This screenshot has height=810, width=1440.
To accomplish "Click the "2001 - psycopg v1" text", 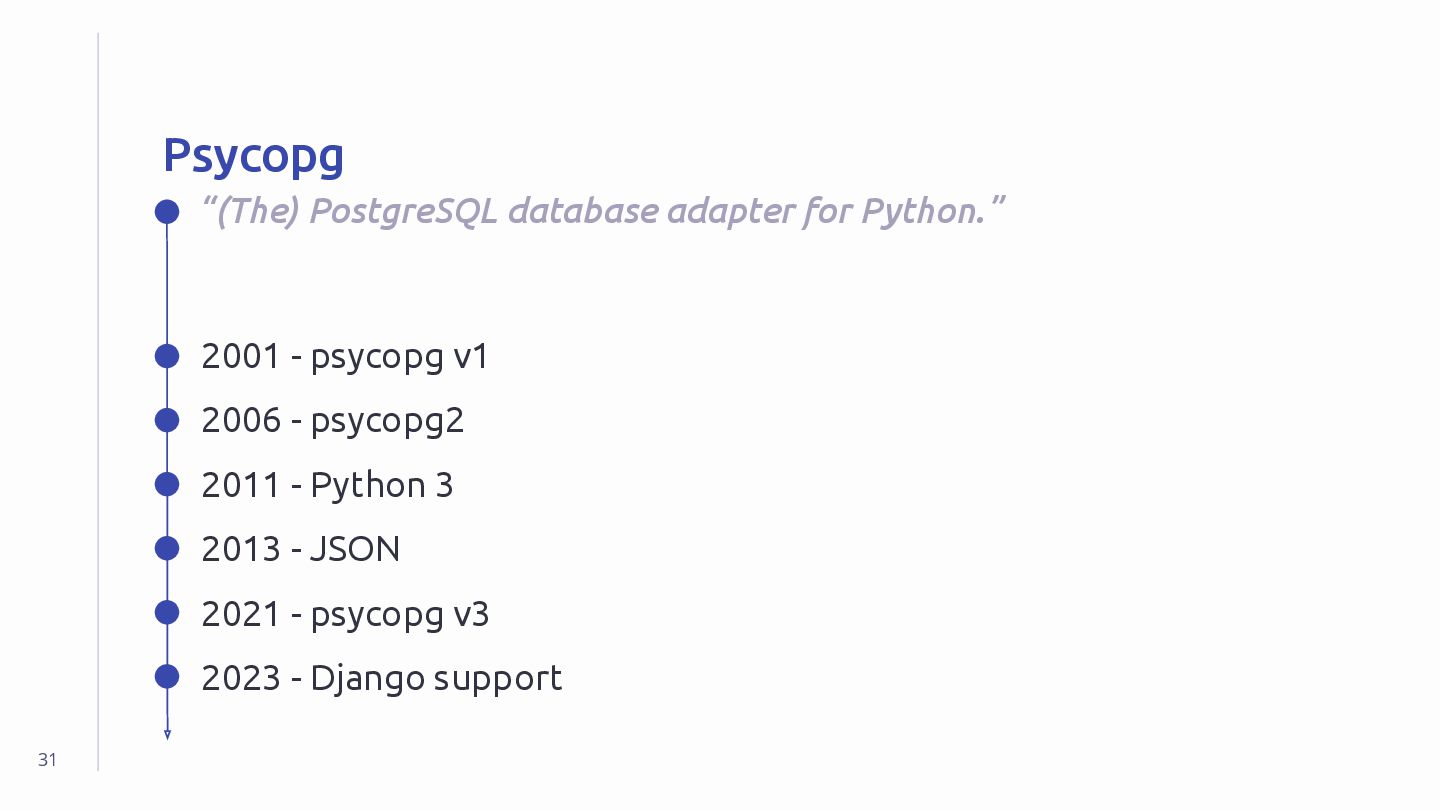I will [345, 357].
